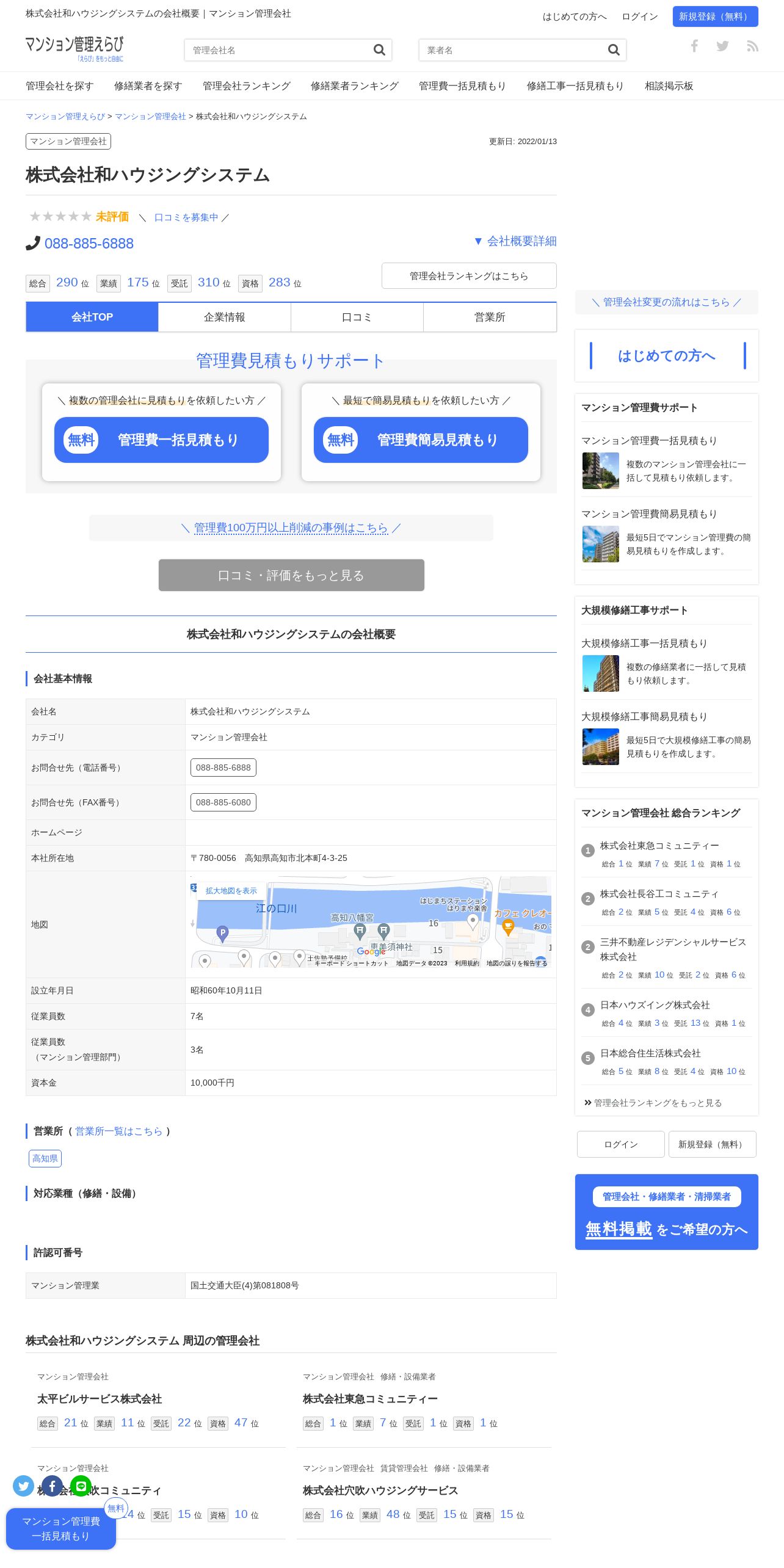784x1568 pixels.
Task: Click the 管理費一括見積もり blue button
Action: point(161,440)
